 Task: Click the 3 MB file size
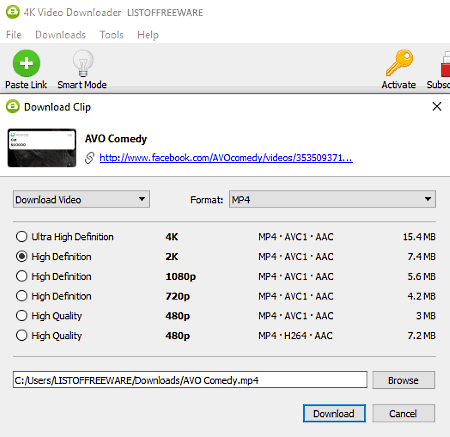tap(426, 315)
